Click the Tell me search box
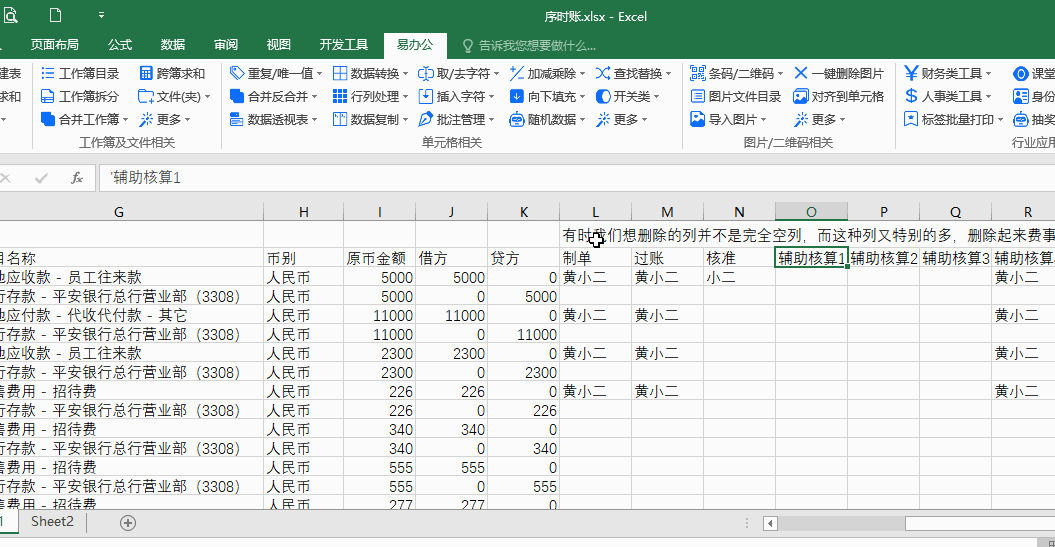Image resolution: width=1055 pixels, height=547 pixels. 530,46
